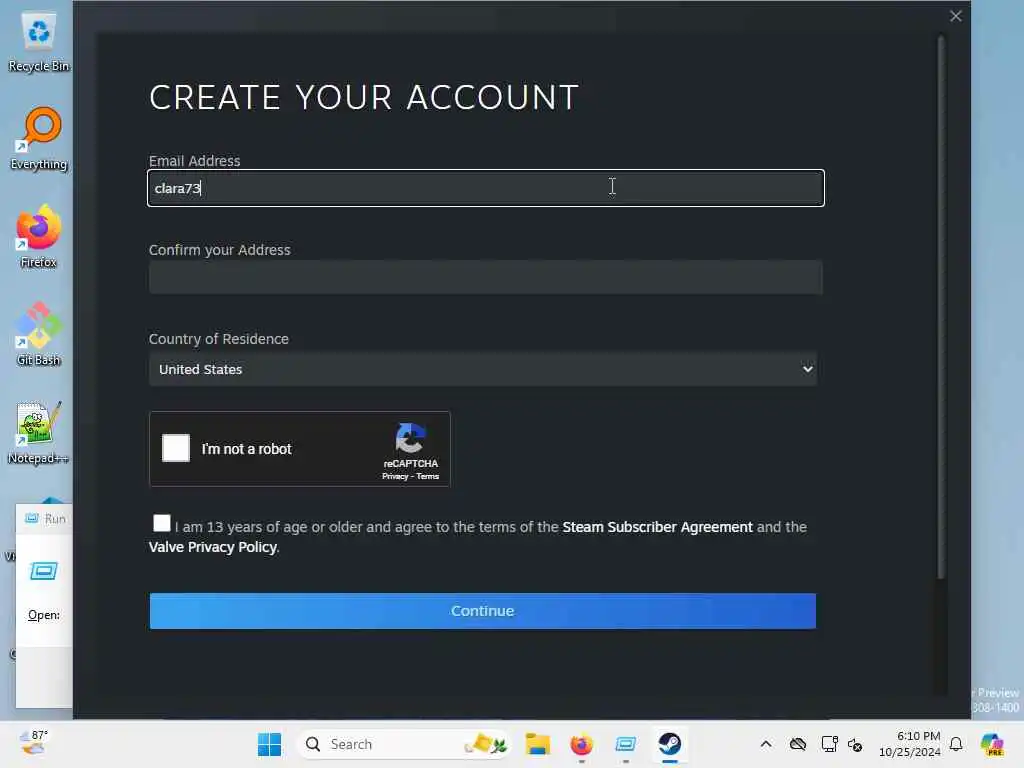This screenshot has height=768, width=1024.
Task: Click the cloud sync tray icon
Action: 797,744
